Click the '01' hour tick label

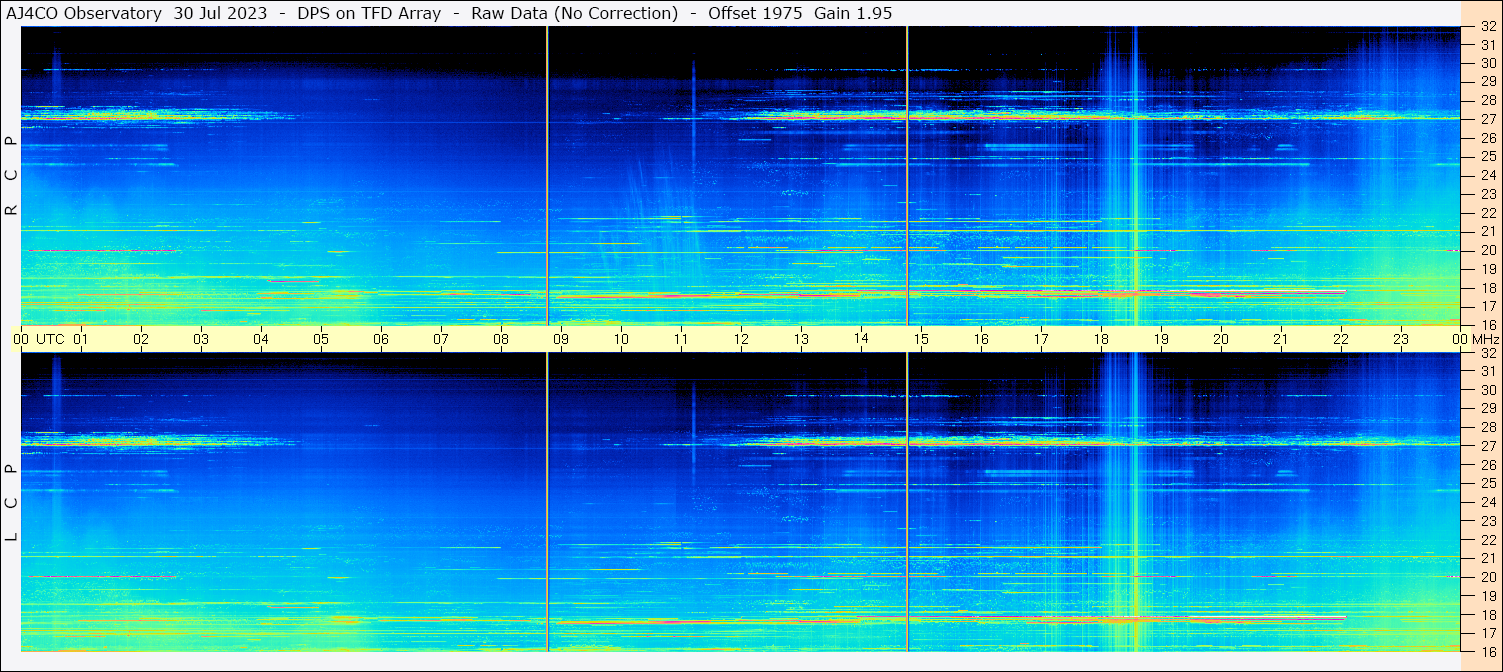click(x=81, y=339)
